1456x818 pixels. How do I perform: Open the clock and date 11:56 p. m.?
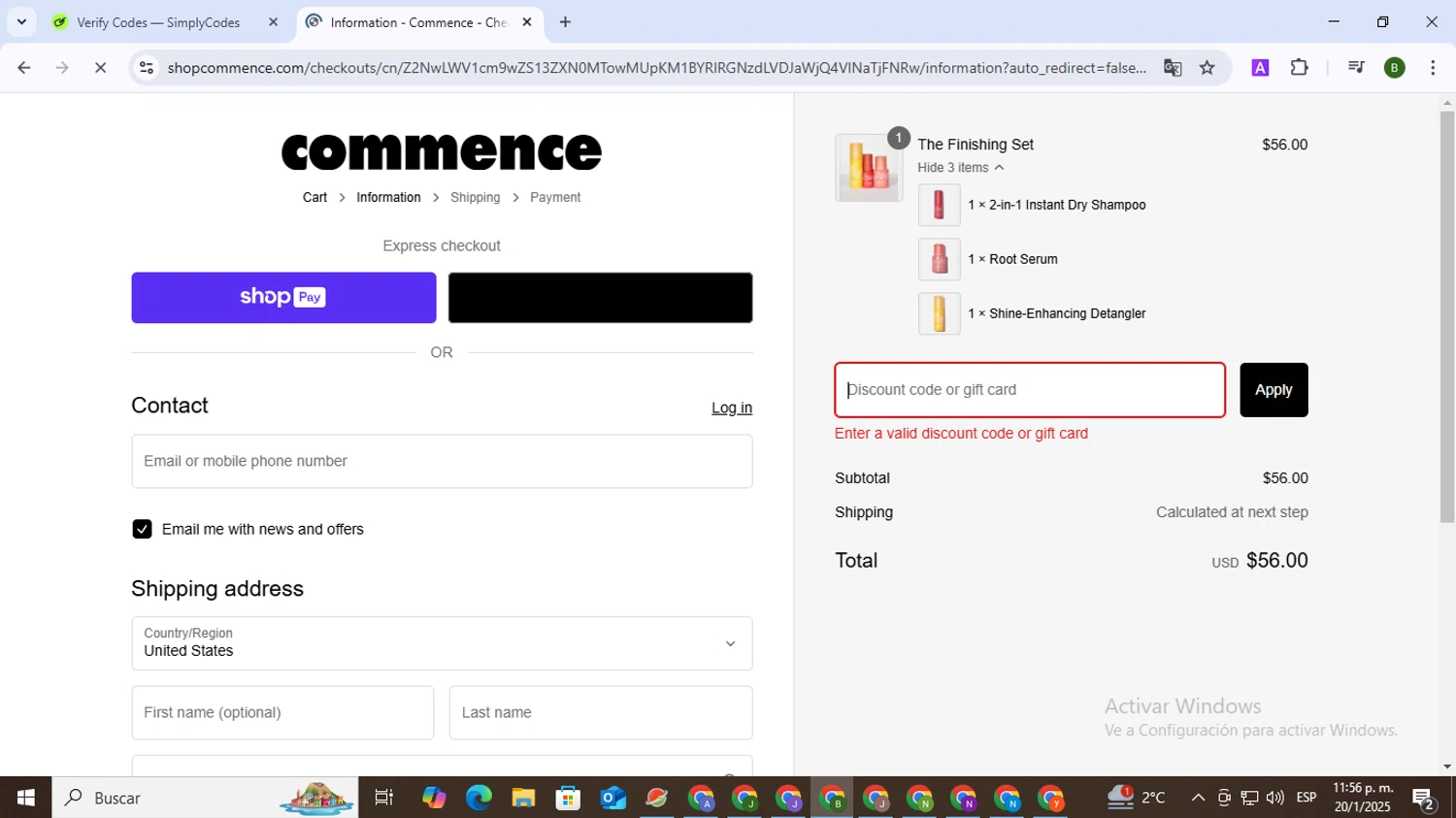click(1363, 798)
